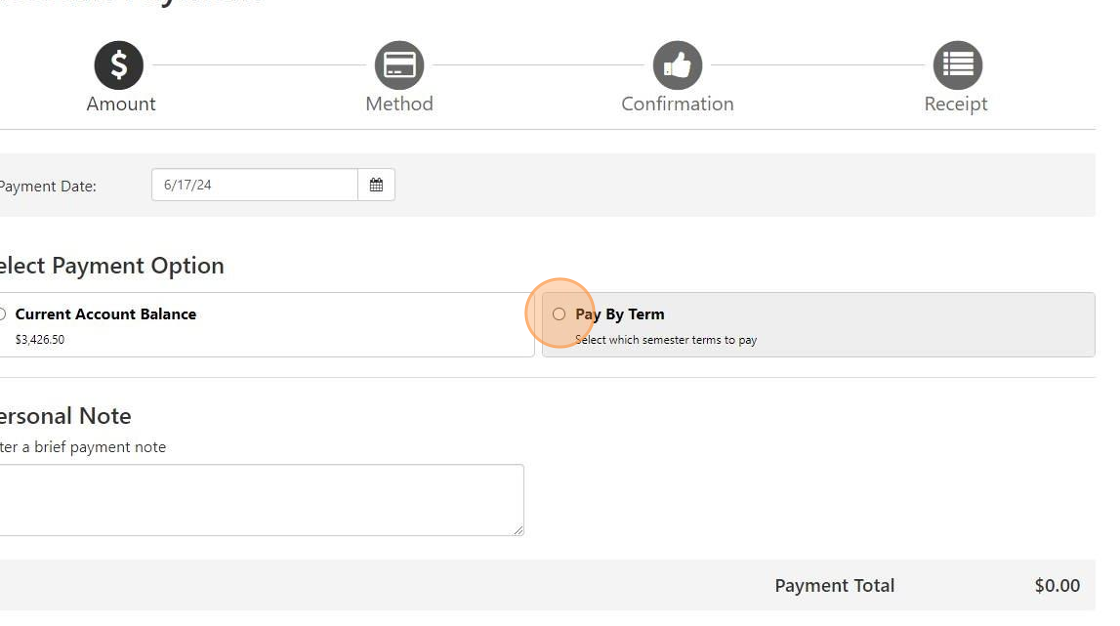Click the list Receipt step icon

(957, 65)
